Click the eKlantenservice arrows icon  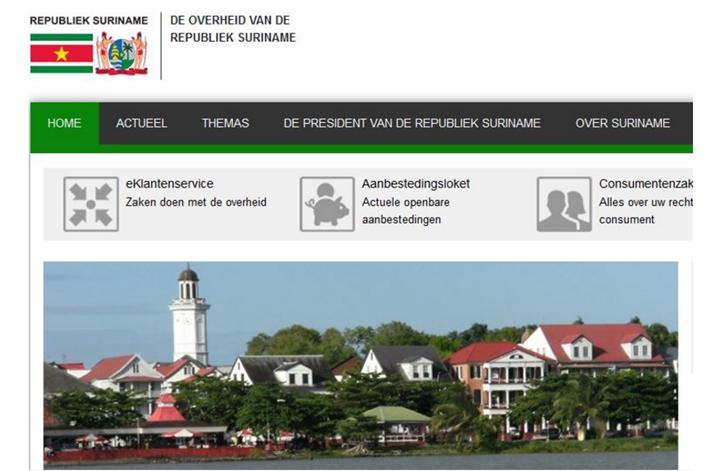[x=91, y=204]
